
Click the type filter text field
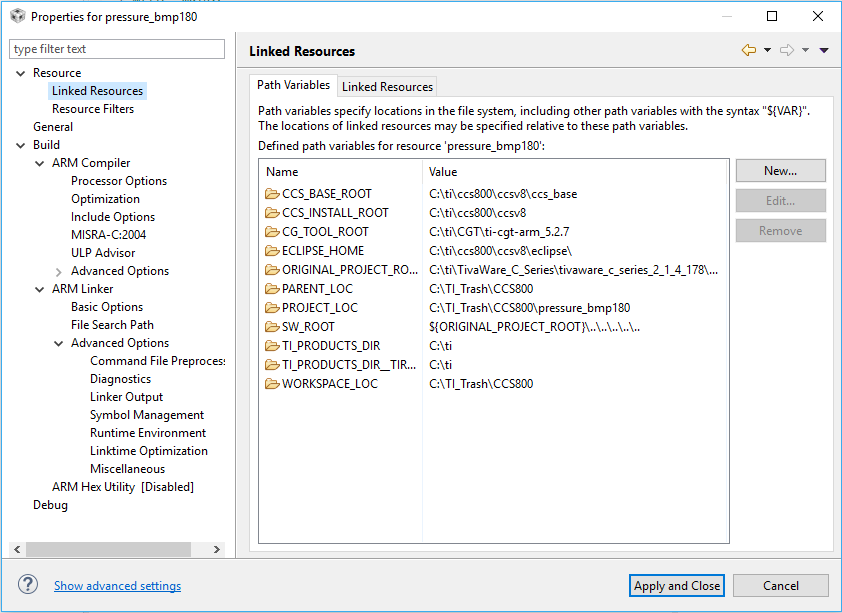pyautogui.click(x=117, y=49)
